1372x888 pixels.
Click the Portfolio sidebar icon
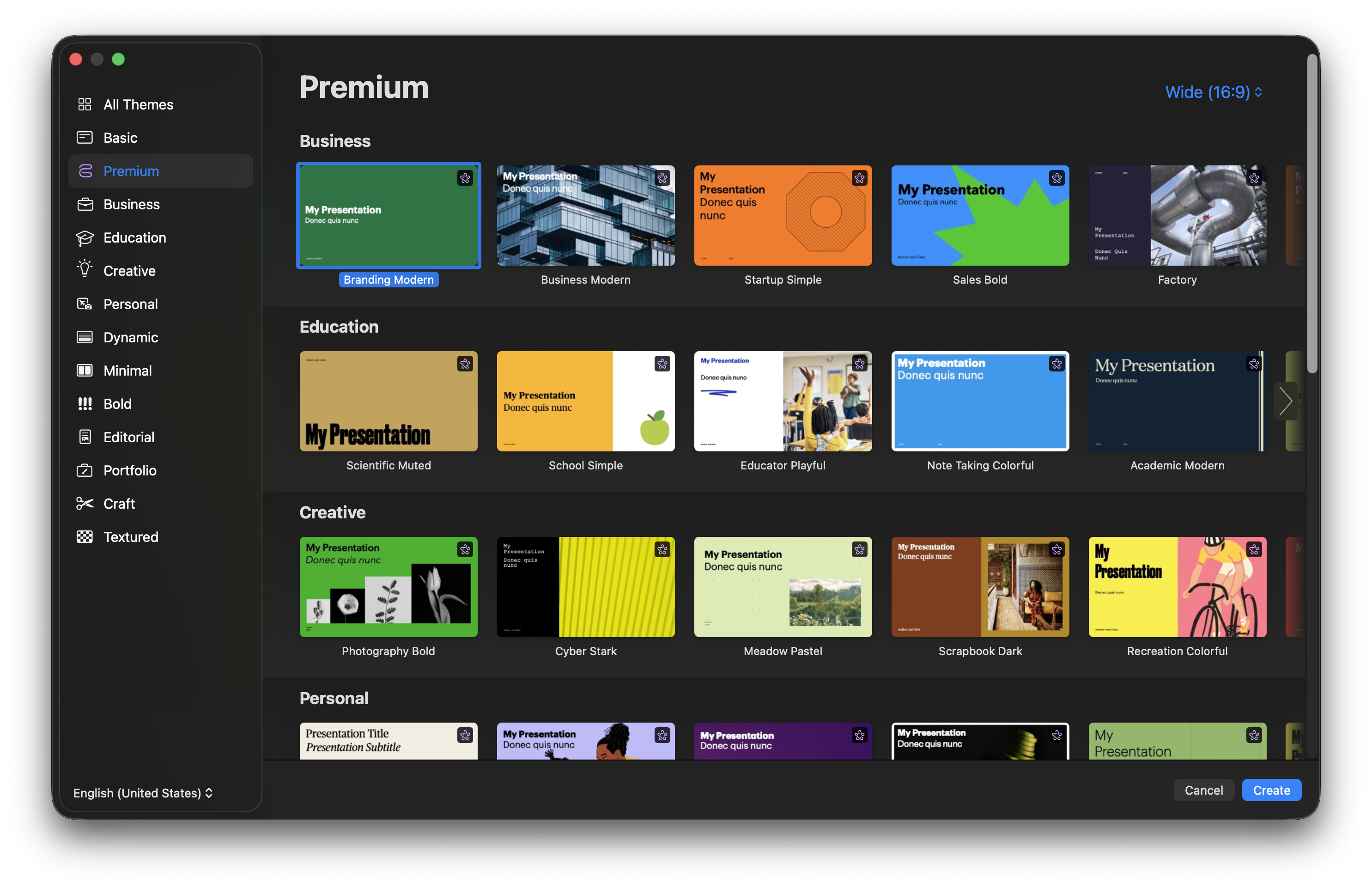(x=85, y=470)
